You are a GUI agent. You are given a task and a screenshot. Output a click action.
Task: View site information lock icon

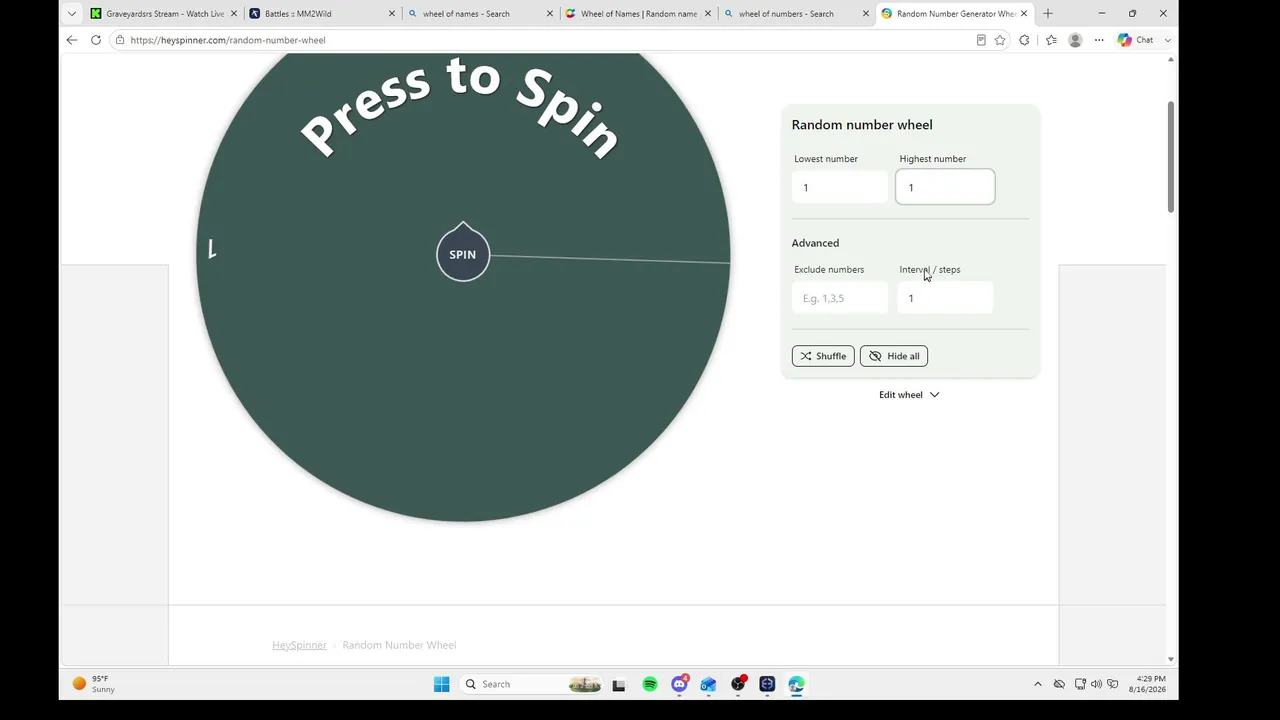click(120, 40)
